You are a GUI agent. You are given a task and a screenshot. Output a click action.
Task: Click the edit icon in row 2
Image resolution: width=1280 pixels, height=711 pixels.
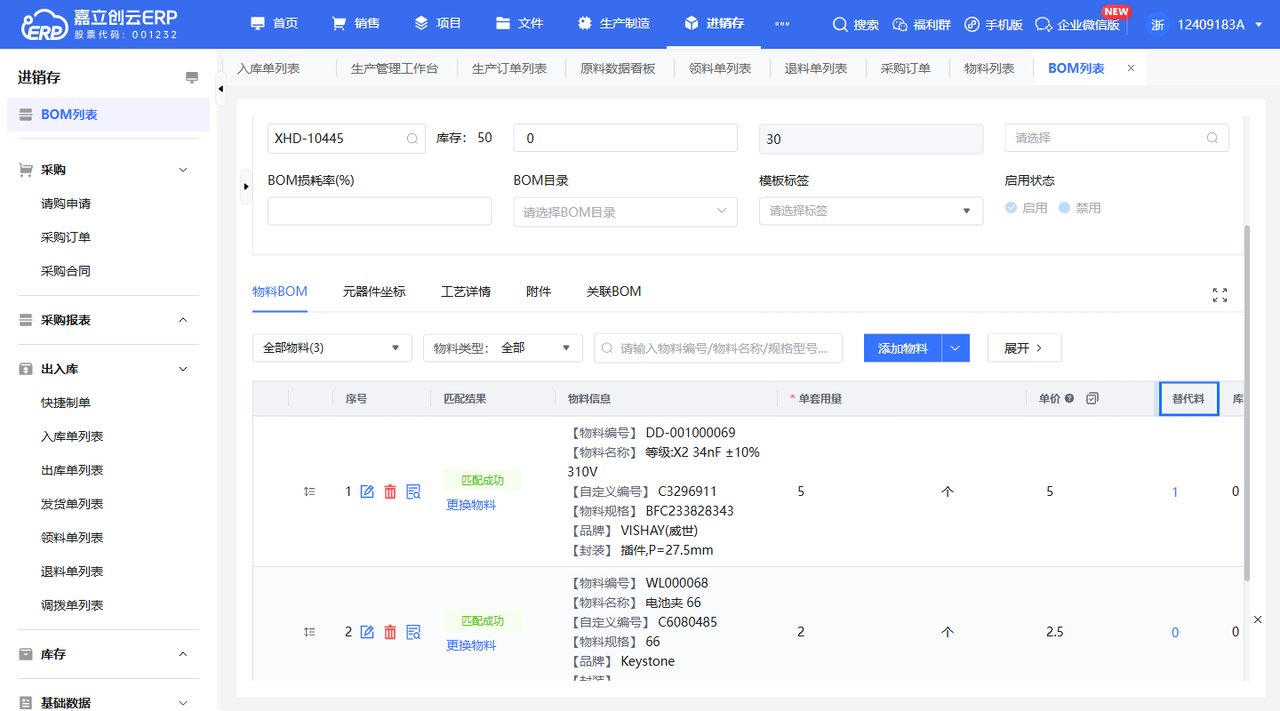tap(367, 632)
